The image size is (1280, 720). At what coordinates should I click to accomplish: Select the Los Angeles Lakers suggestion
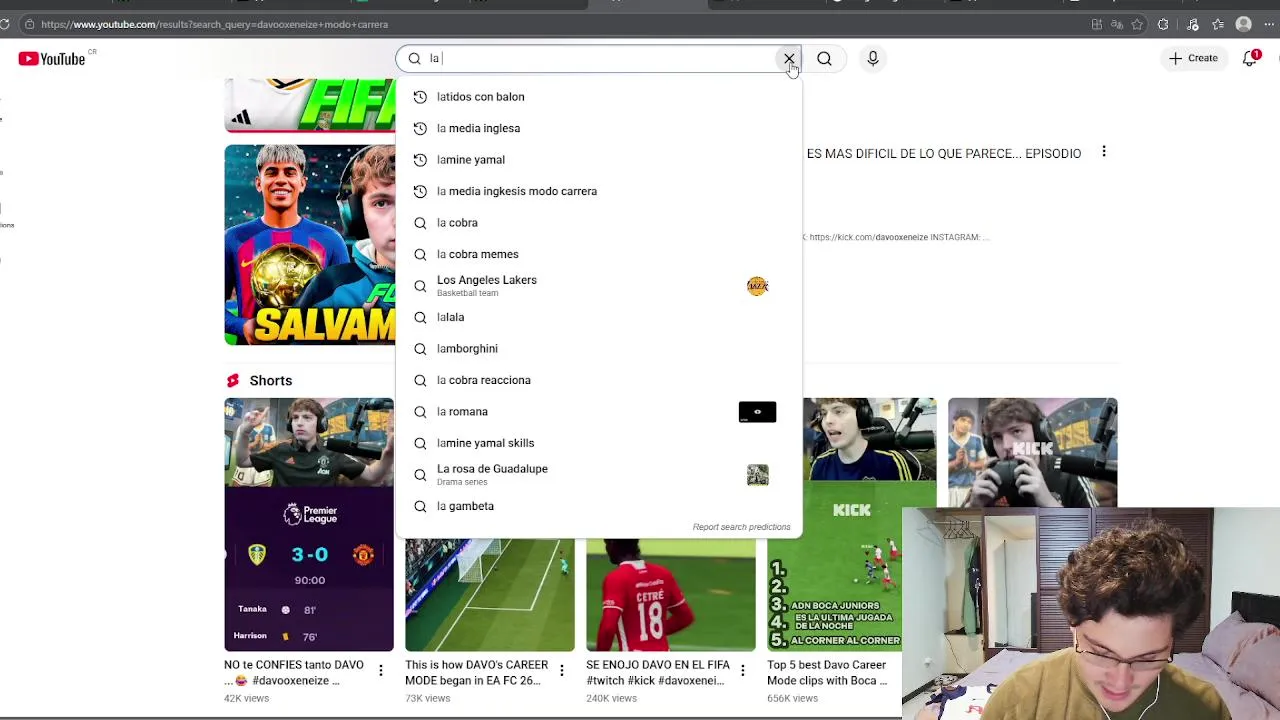point(598,286)
